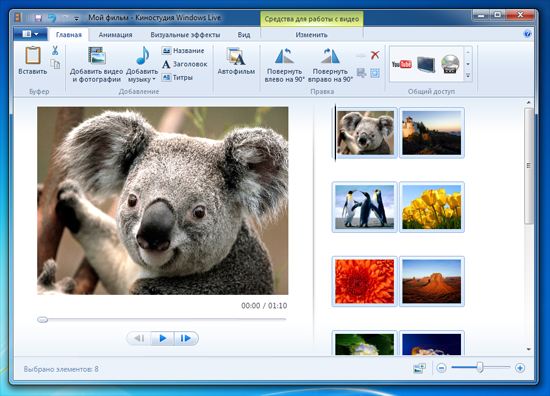Click the greyed video split icon
Image resolution: width=550 pixels, height=396 pixels.
tap(361, 55)
